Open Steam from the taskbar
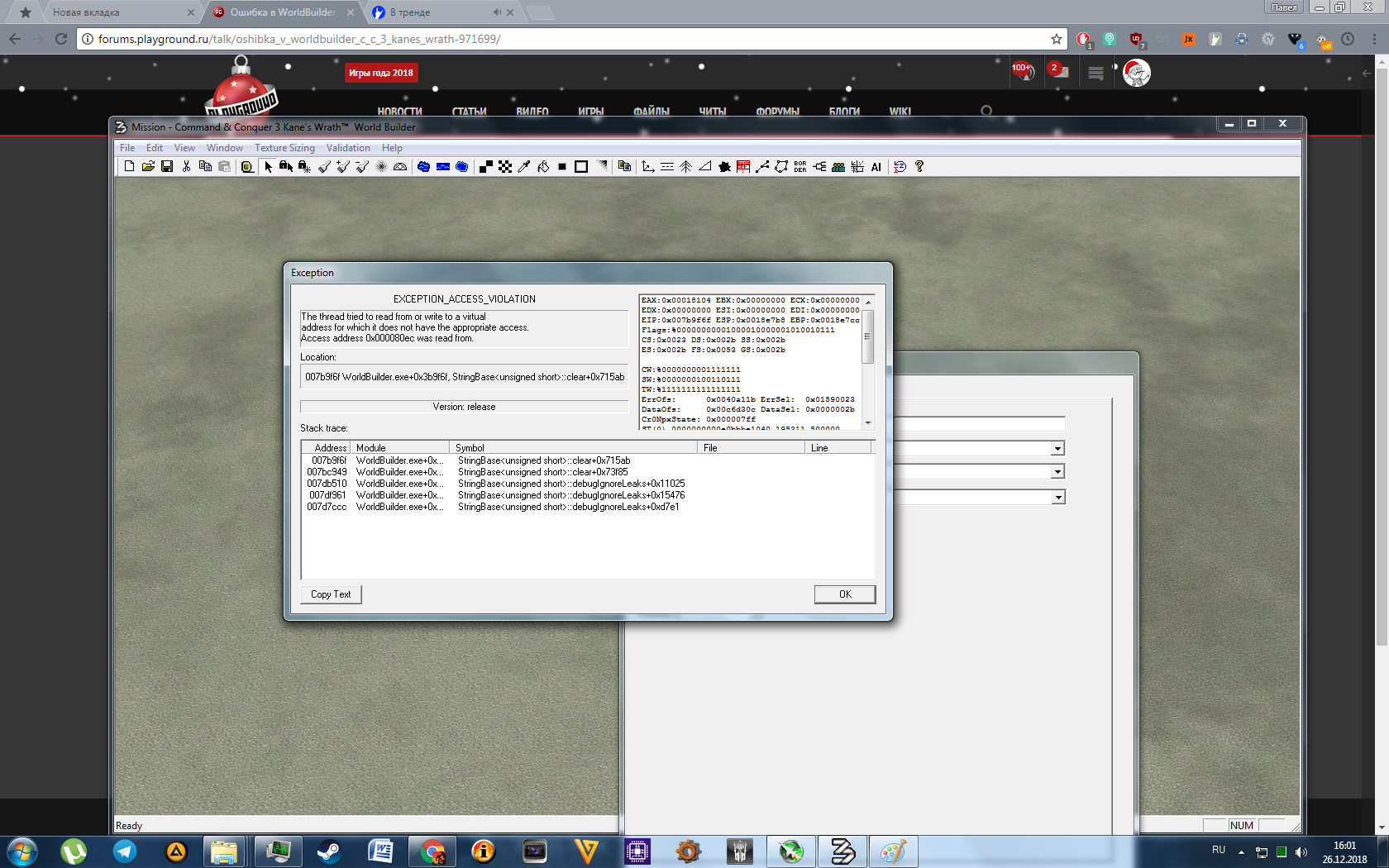 click(x=328, y=851)
